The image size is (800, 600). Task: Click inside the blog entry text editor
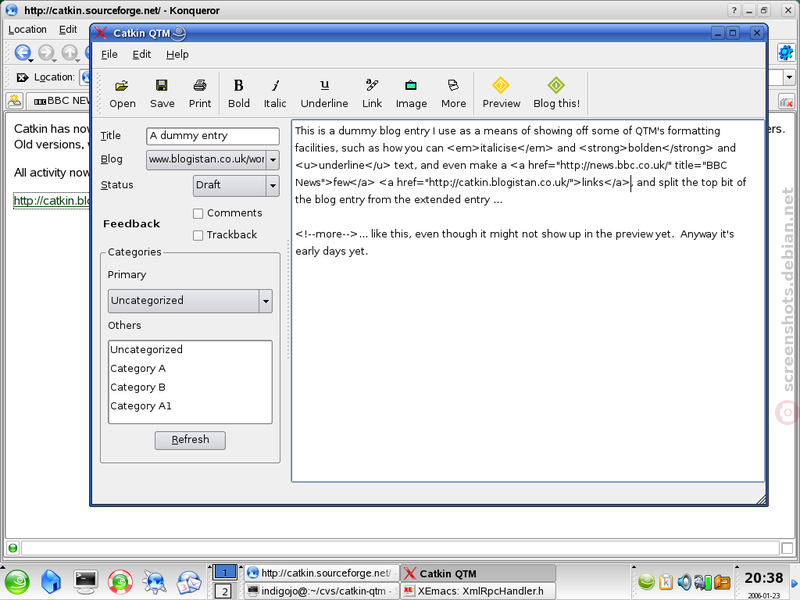coord(528,301)
